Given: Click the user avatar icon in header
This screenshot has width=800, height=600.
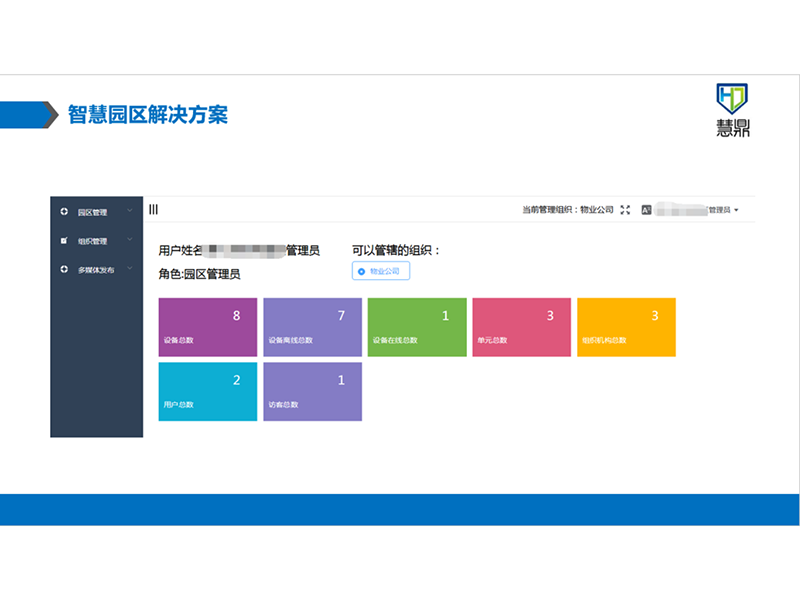Looking at the screenshot, I should click(647, 210).
